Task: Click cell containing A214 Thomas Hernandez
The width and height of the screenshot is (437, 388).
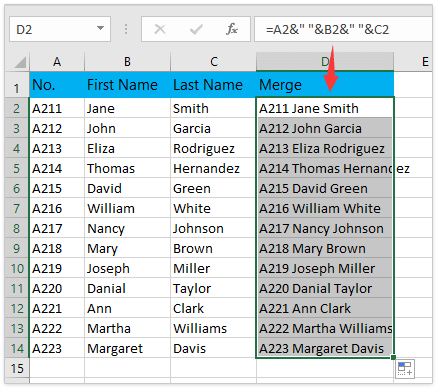Action: (x=325, y=168)
